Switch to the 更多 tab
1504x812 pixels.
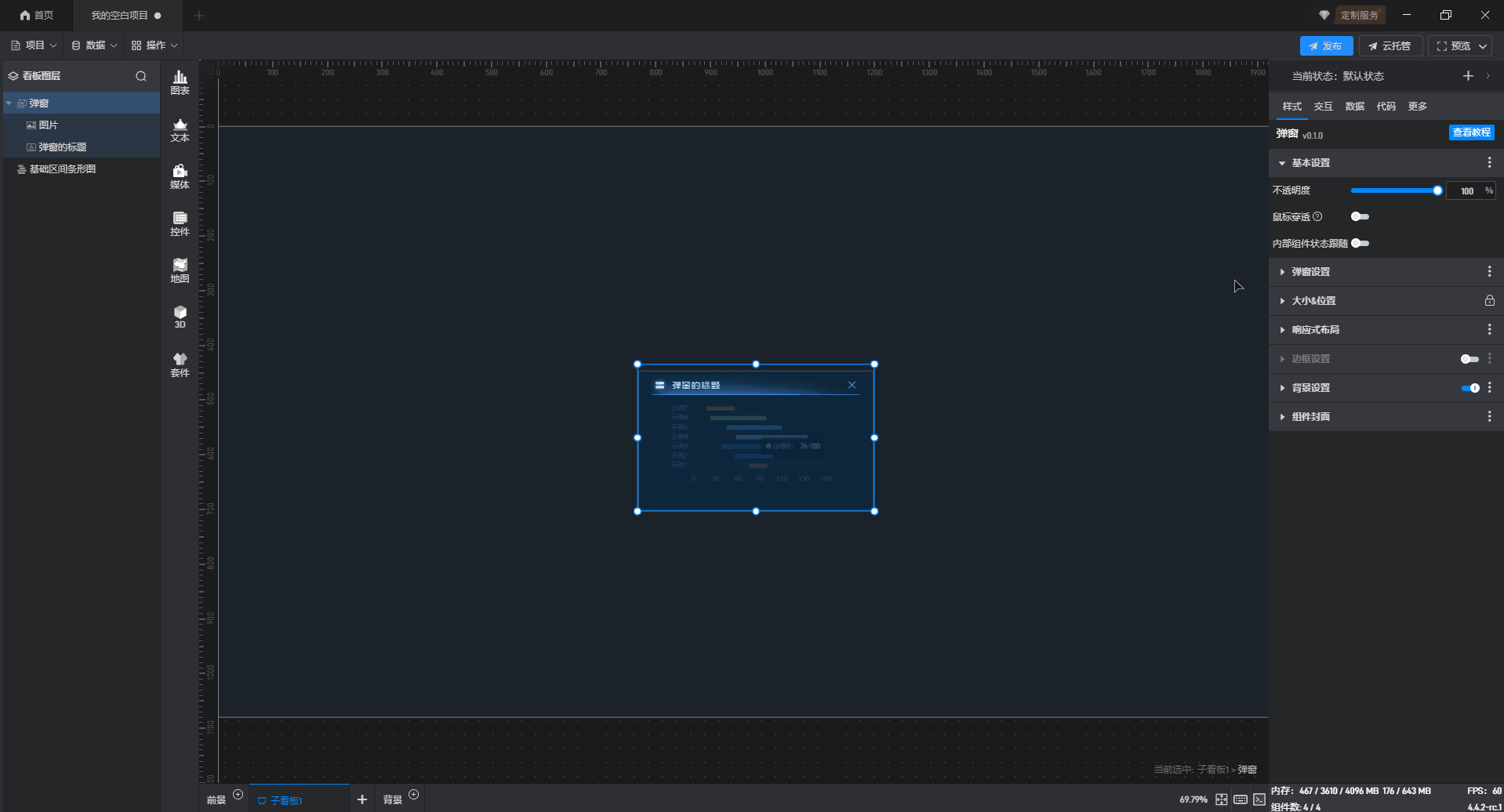(1417, 107)
